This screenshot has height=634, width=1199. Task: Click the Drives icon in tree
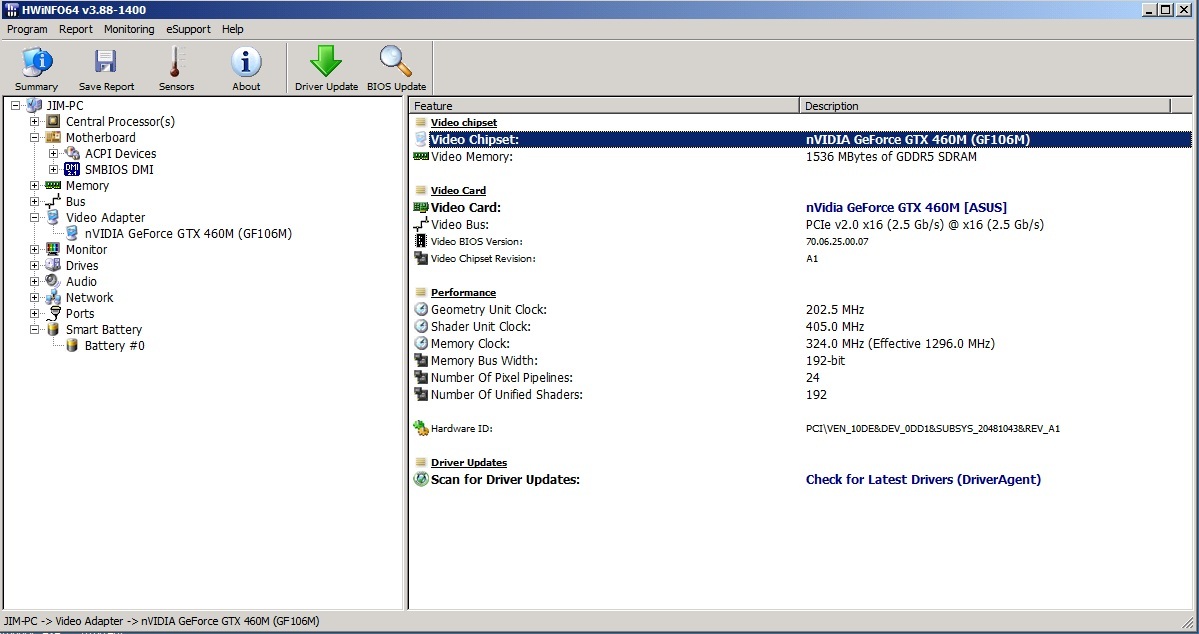point(53,265)
